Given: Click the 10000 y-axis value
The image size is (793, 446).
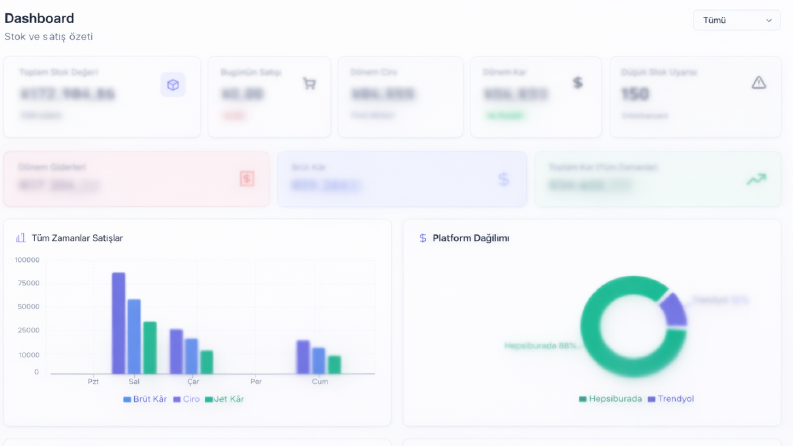Looking at the screenshot, I should coord(29,355).
